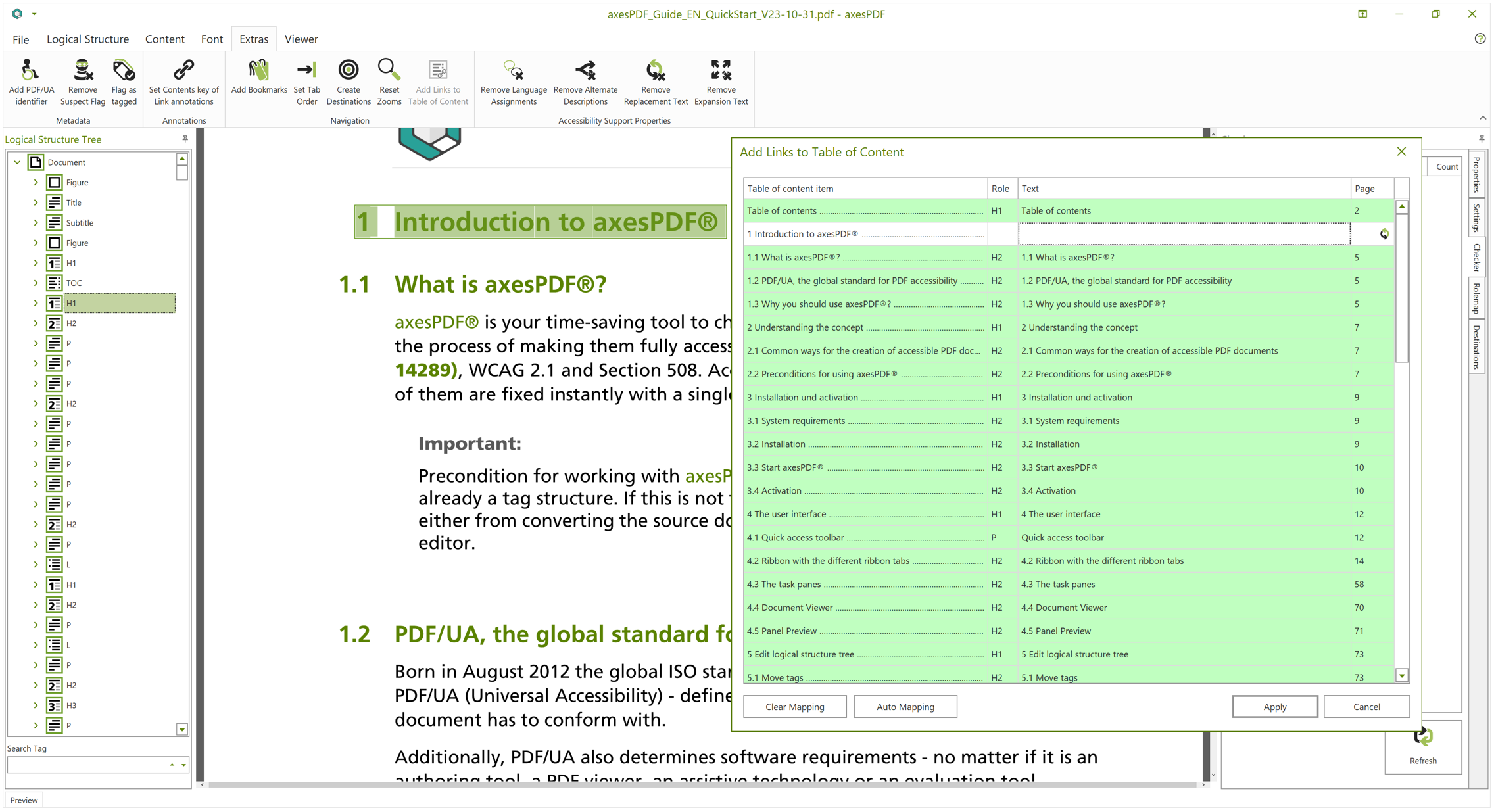Run Set Contents key of Link annotations
Image resolution: width=1494 pixels, height=812 pixels.
183,82
